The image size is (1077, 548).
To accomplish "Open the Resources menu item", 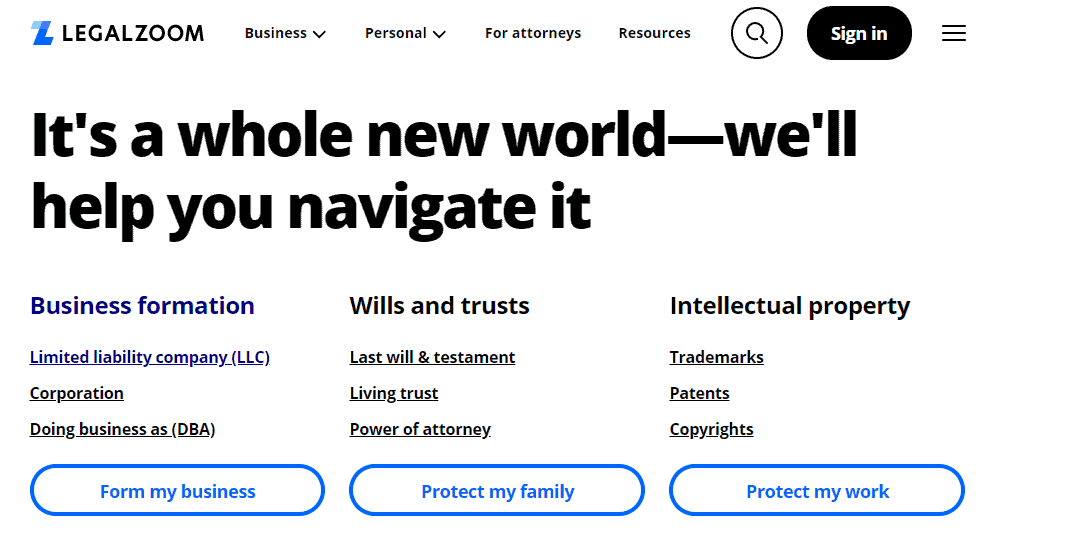I will tap(655, 33).
